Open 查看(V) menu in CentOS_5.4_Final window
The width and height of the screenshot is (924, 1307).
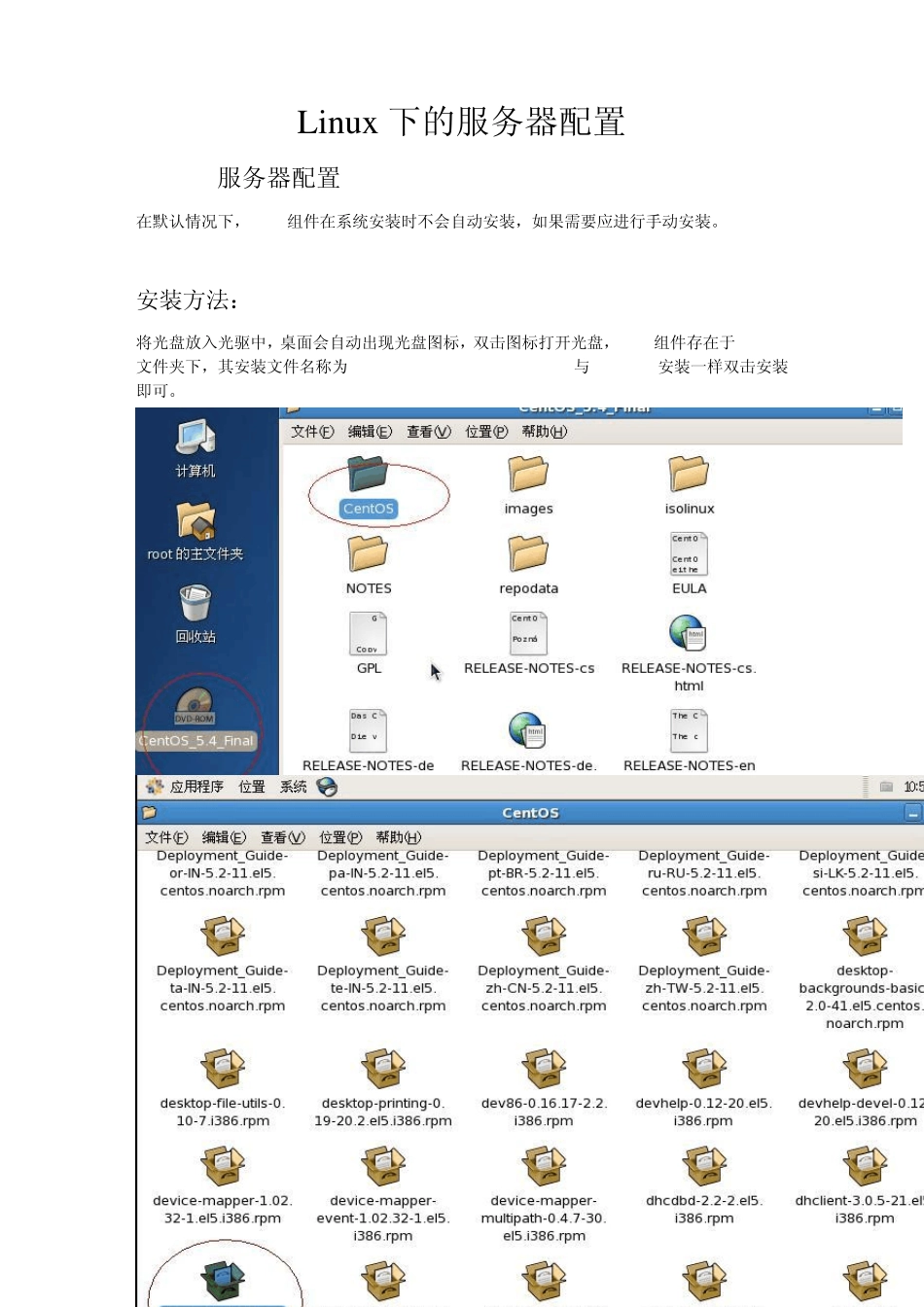click(x=429, y=432)
